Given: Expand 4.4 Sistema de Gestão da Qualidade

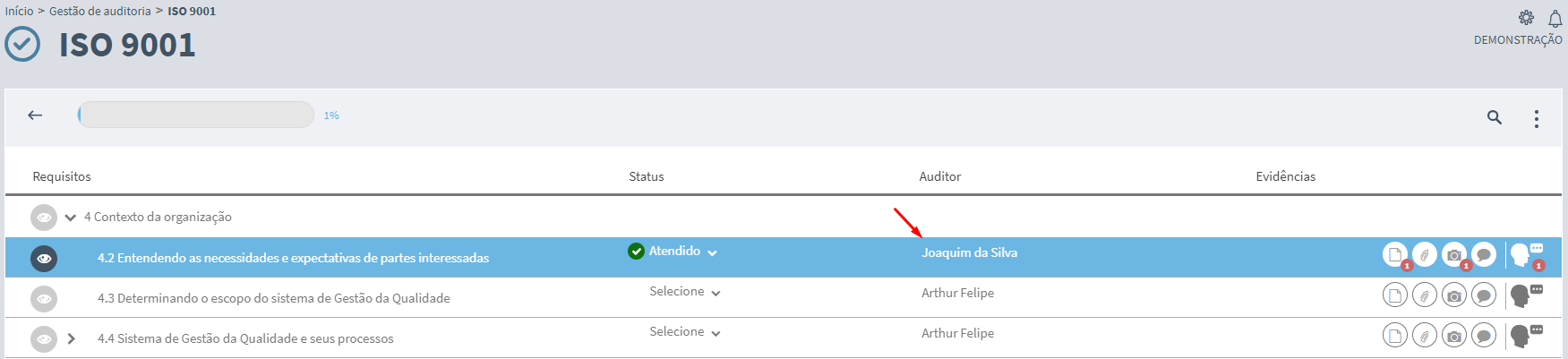Looking at the screenshot, I should (71, 338).
